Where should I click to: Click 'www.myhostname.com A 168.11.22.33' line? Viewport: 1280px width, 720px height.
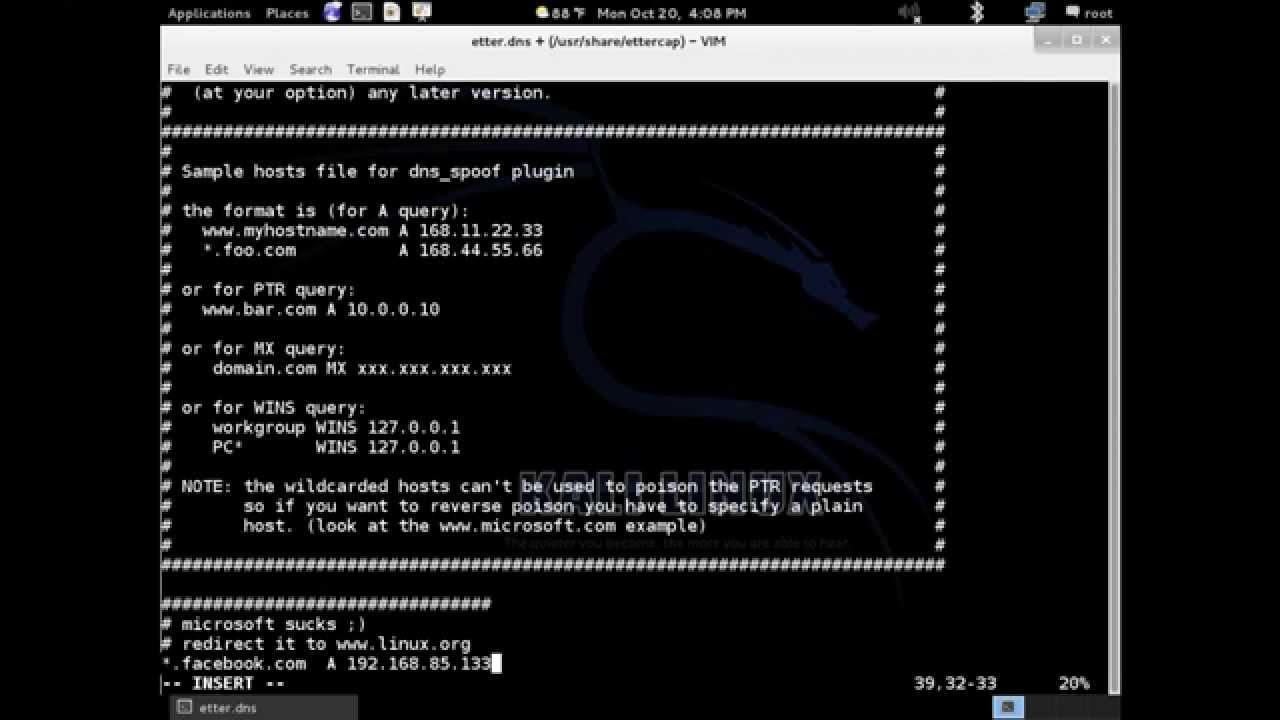[372, 230]
